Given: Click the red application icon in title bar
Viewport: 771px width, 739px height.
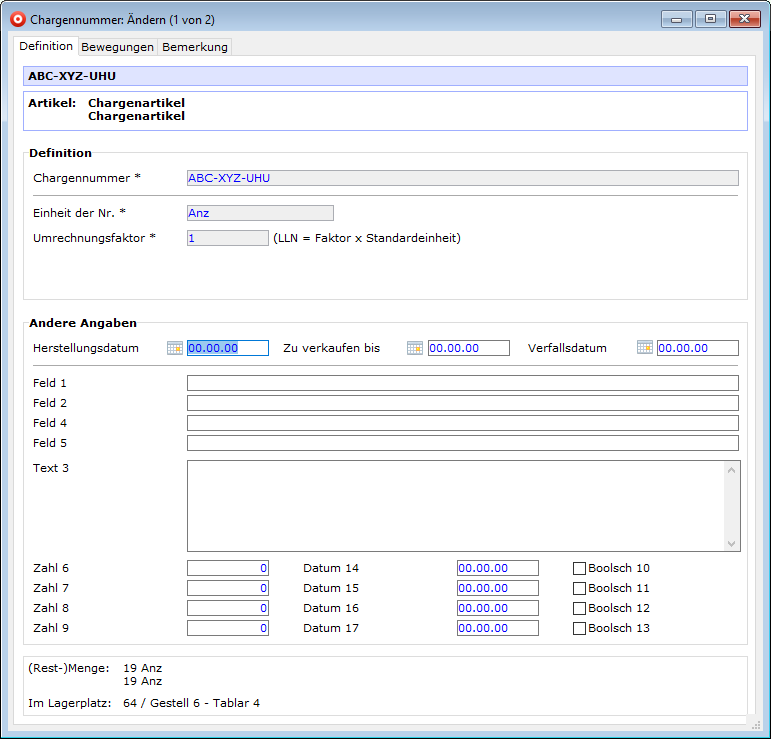Looking at the screenshot, I should [17, 19].
